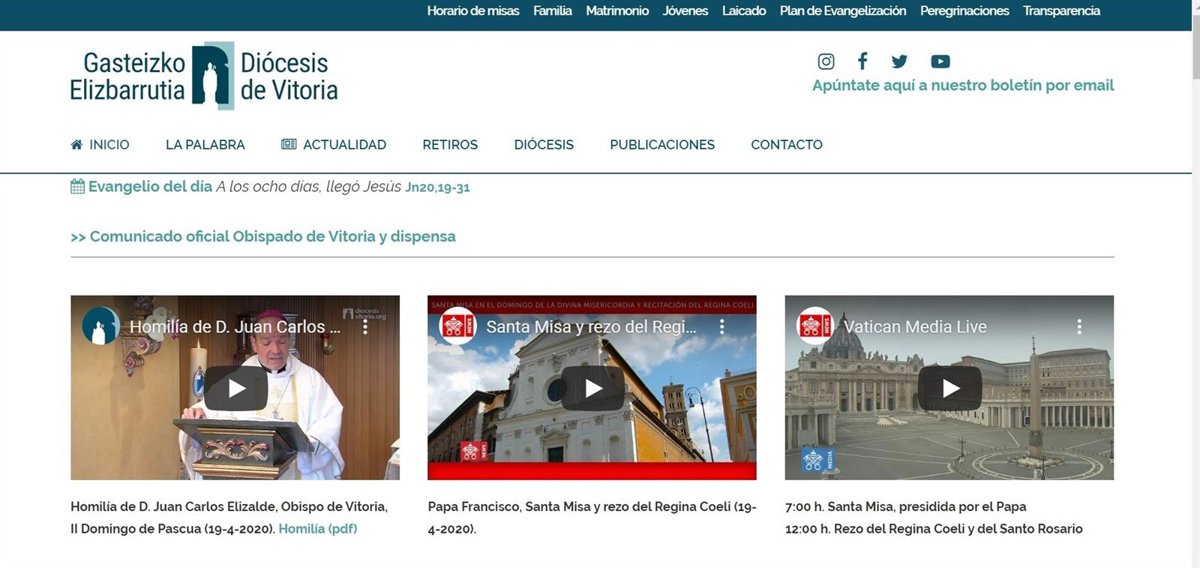Click Horario de misas in top bar

point(473,11)
